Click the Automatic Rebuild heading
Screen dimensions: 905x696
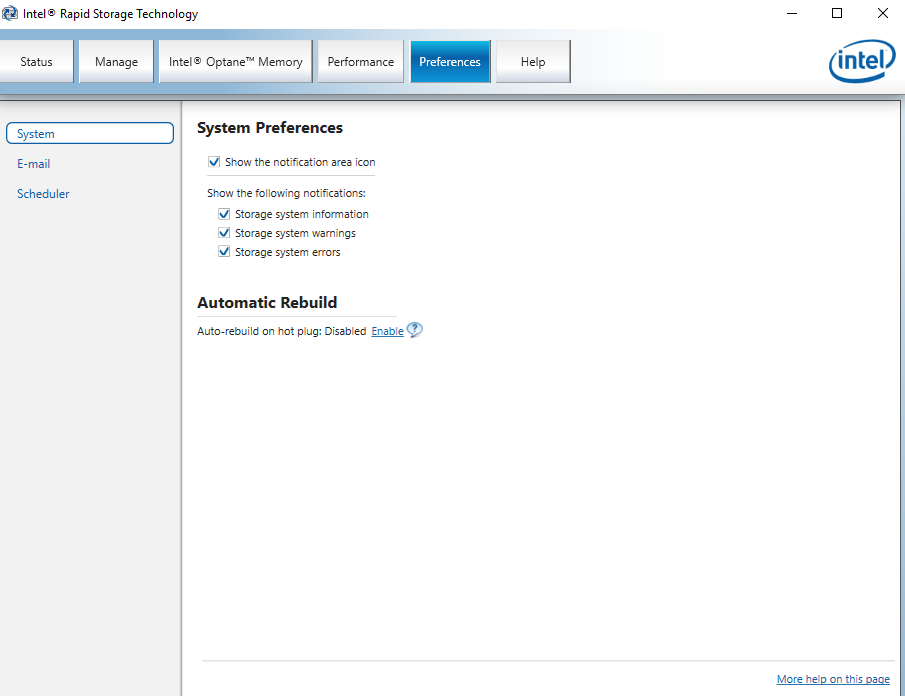pyautogui.click(x=267, y=303)
